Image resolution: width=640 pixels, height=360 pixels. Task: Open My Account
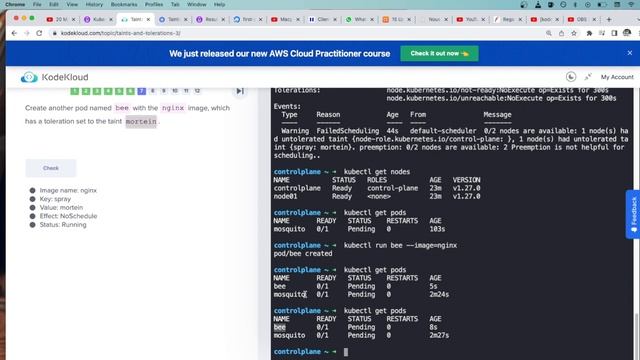click(617, 77)
